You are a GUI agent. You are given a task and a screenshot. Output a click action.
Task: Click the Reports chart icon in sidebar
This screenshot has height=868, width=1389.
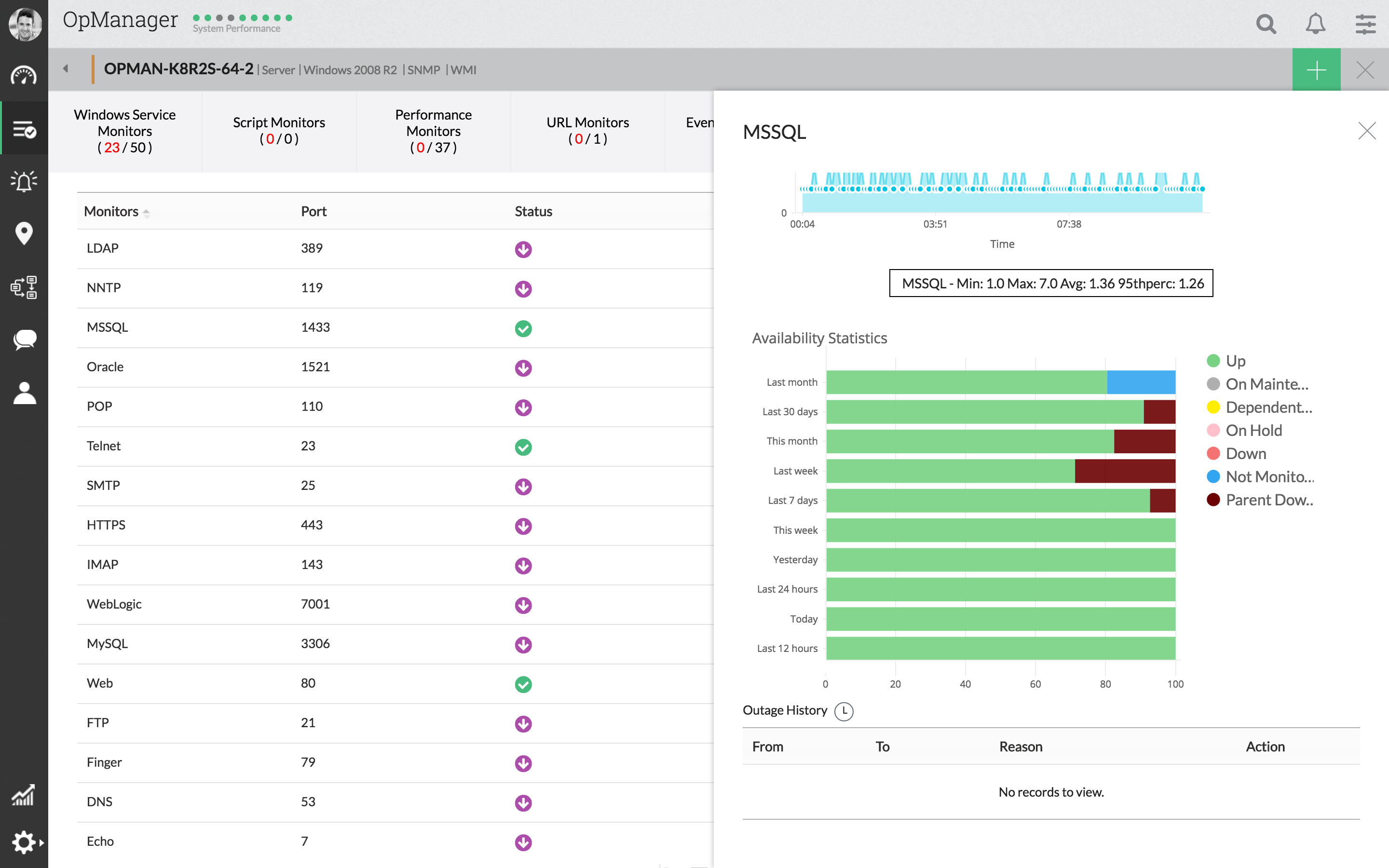tap(24, 795)
